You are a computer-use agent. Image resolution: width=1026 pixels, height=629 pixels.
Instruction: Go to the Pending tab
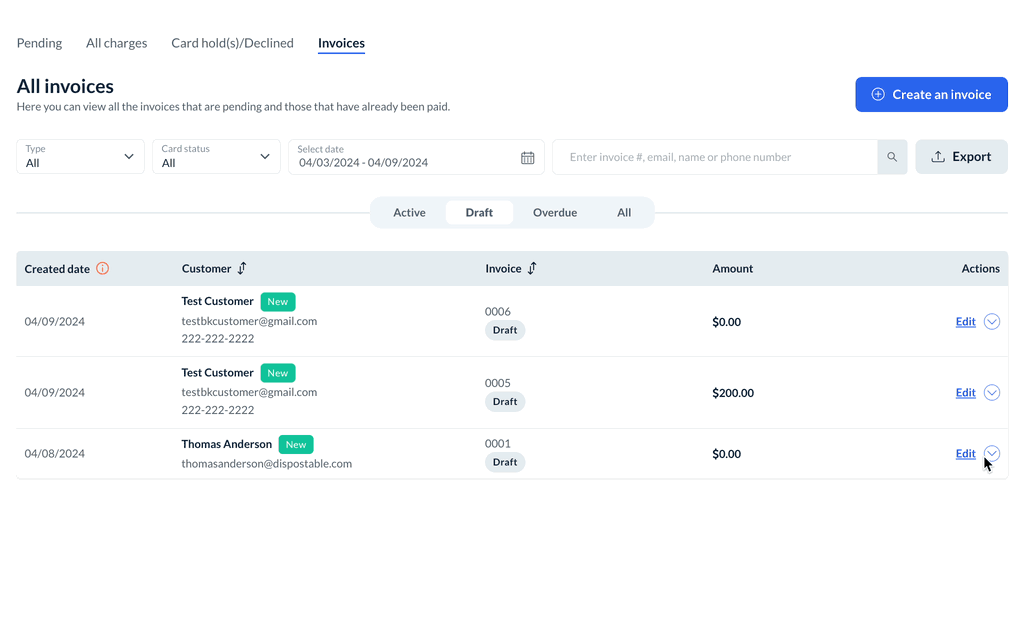tap(39, 43)
